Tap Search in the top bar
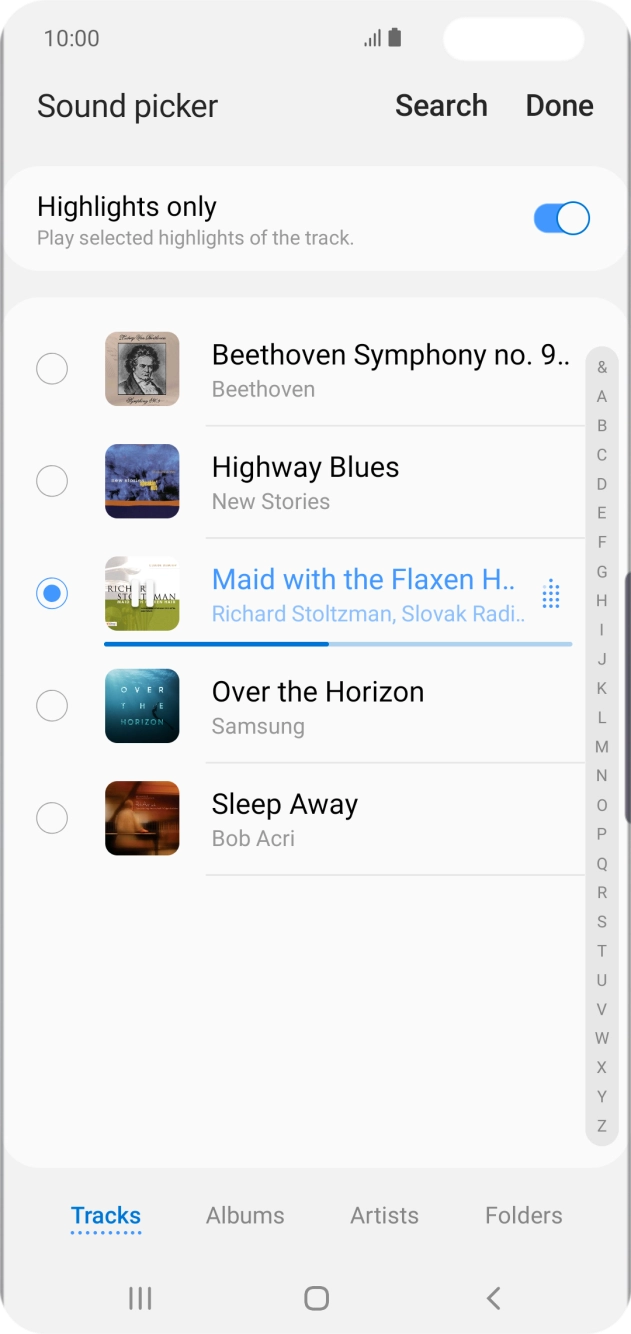The height and width of the screenshot is (1334, 631). [442, 106]
